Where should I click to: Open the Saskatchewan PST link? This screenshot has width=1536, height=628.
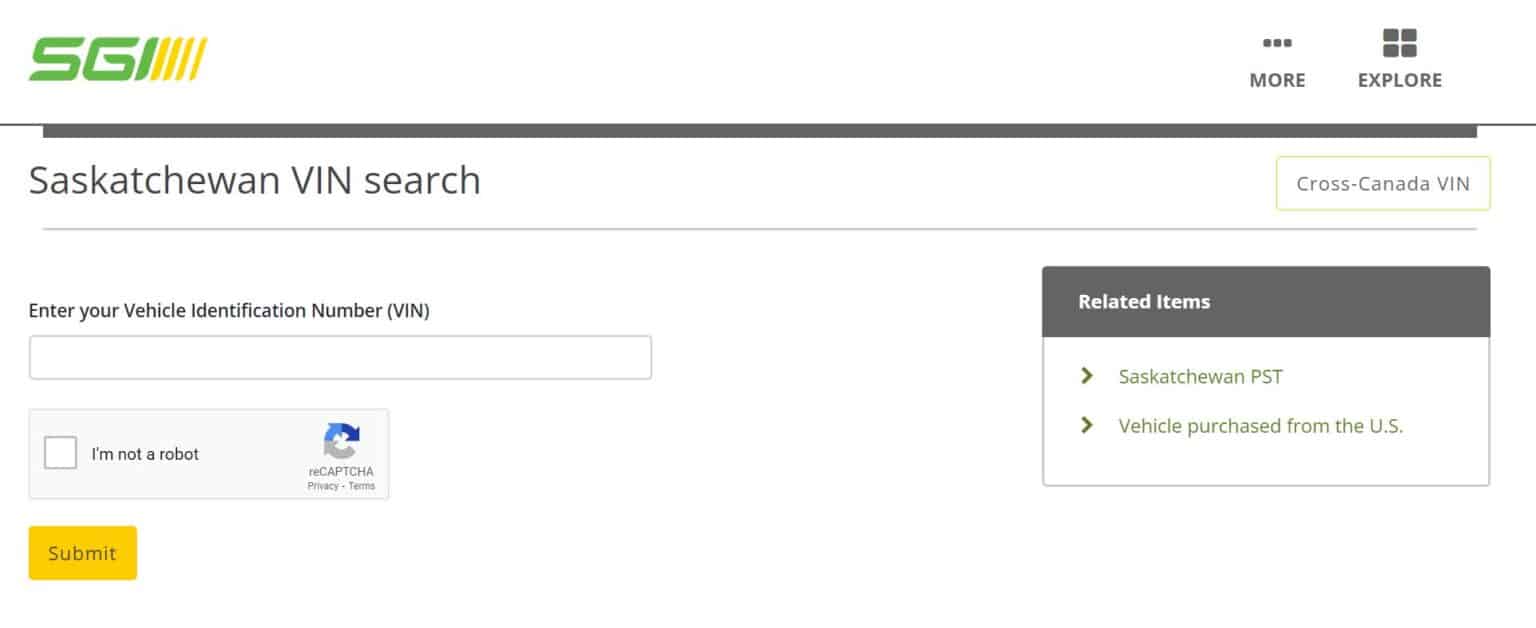(1200, 377)
